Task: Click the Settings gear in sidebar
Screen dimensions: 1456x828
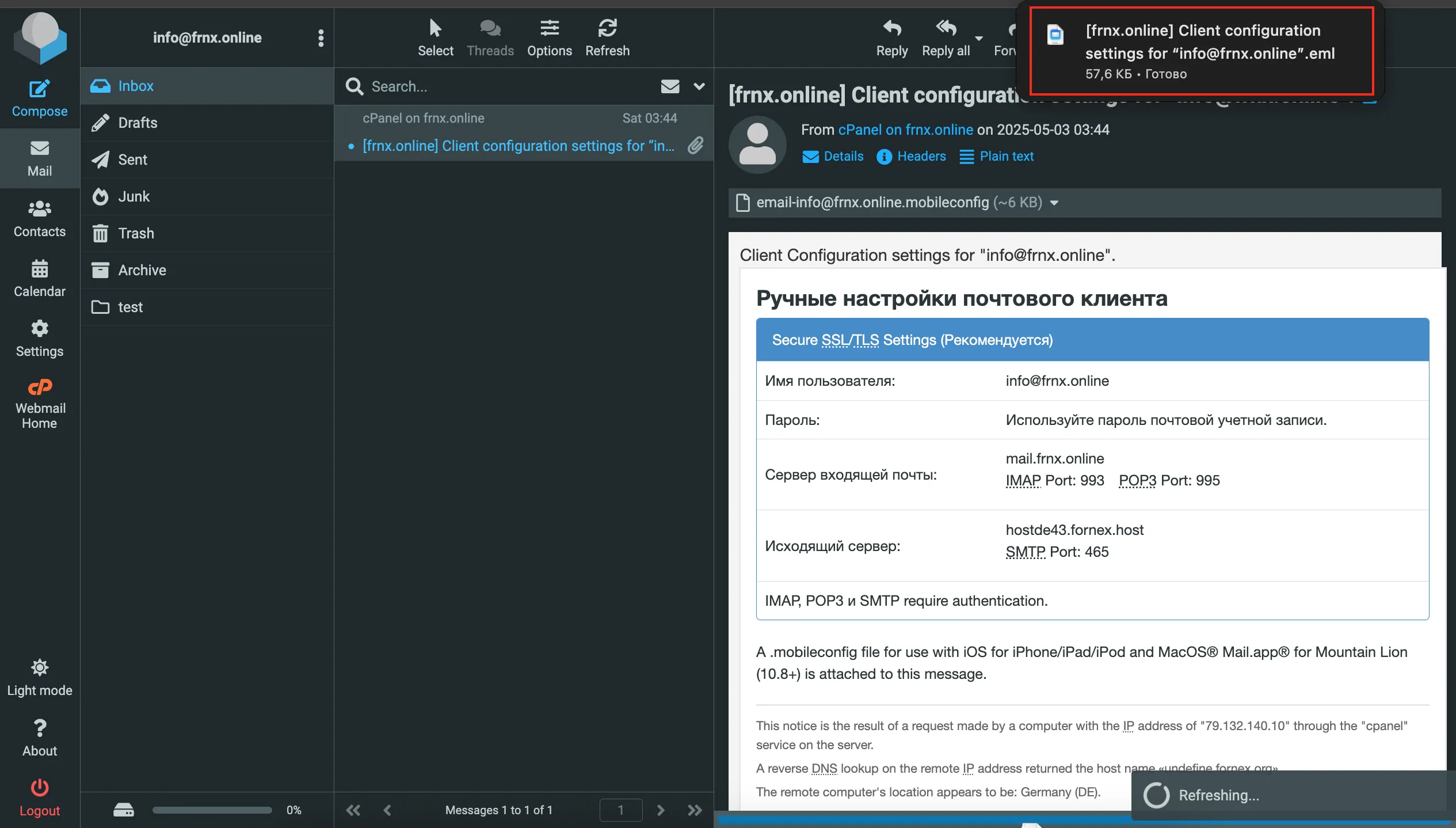Action: [39, 338]
